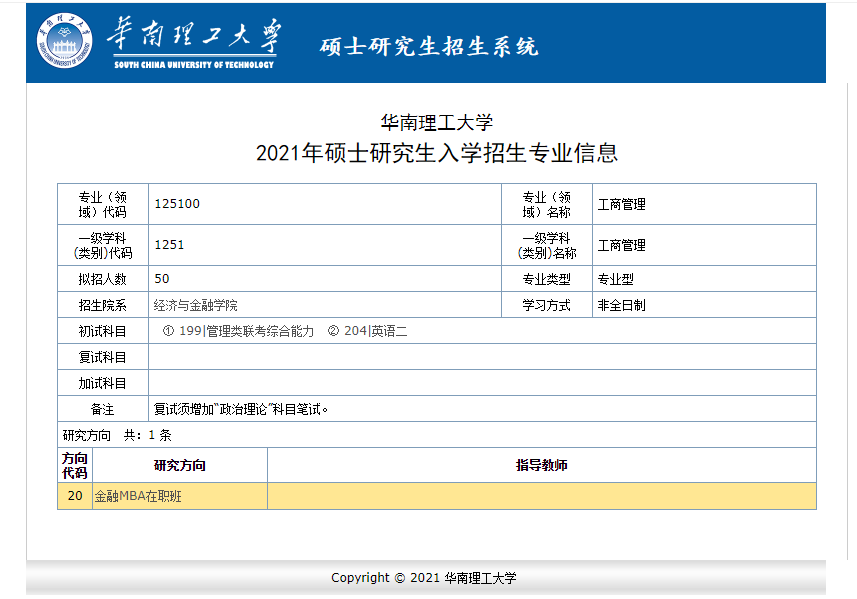The width and height of the screenshot is (857, 599).
Task: Click the 专业类型 label
Action: (547, 279)
